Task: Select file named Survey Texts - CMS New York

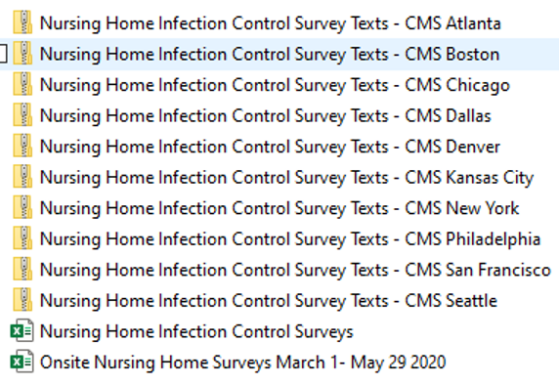Action: 280,208
